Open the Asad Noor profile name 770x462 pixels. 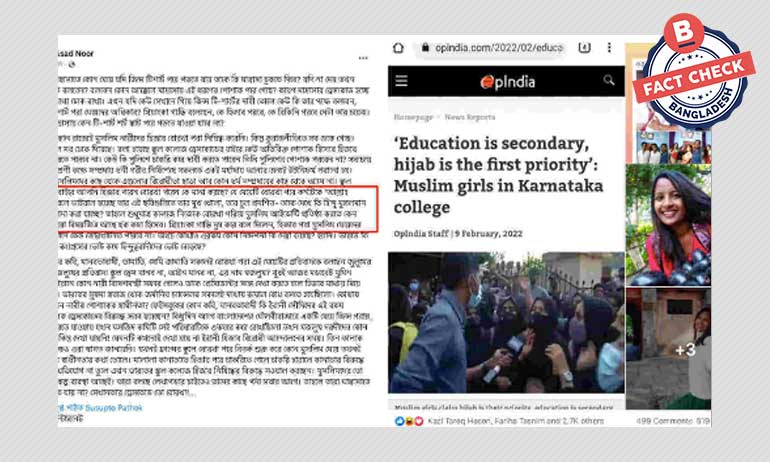pyautogui.click(x=75, y=54)
